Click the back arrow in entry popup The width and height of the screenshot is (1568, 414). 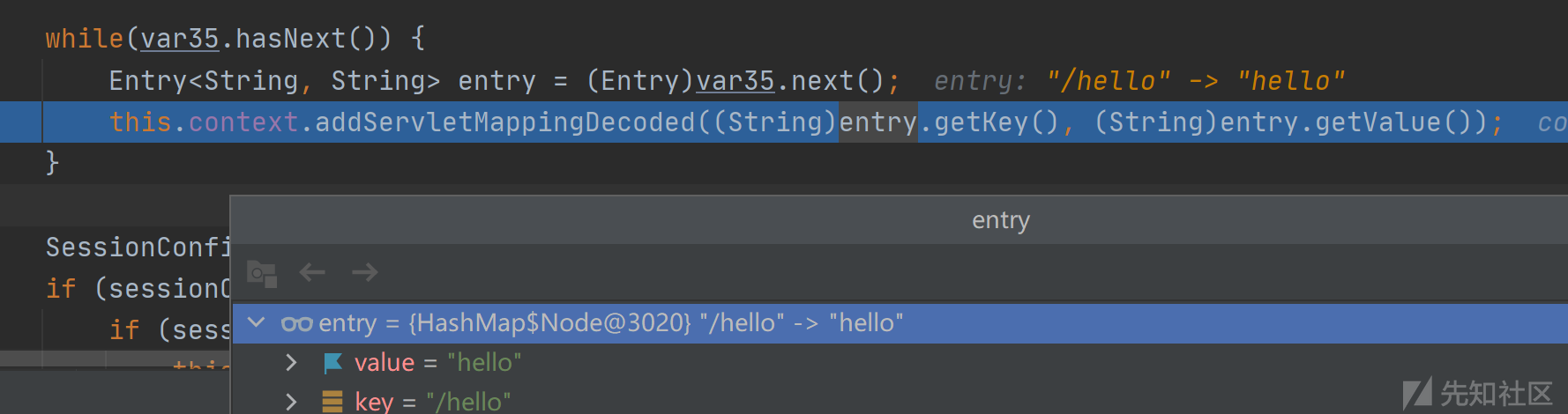click(312, 273)
